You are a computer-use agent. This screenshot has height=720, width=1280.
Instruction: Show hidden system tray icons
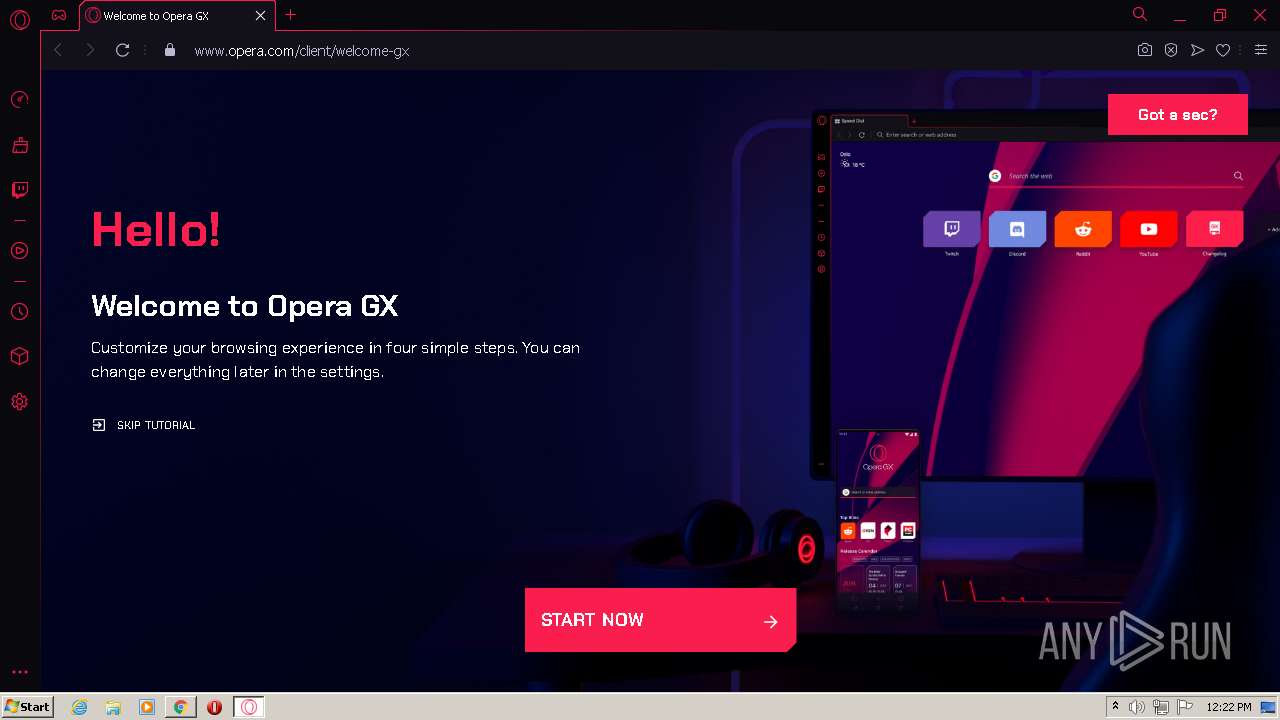coord(1115,707)
